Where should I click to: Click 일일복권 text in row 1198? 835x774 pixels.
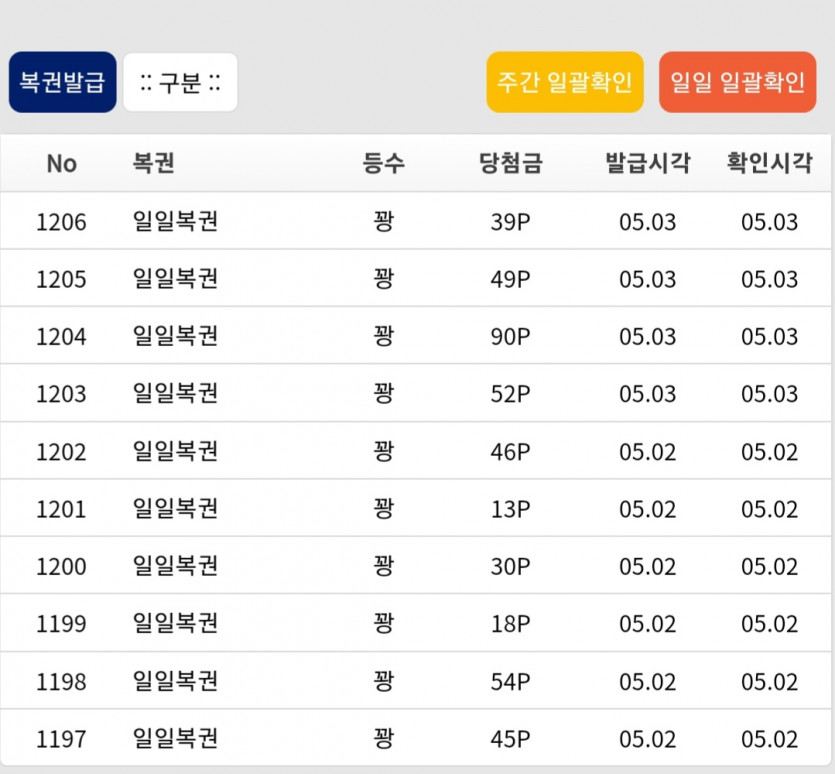[x=175, y=681]
